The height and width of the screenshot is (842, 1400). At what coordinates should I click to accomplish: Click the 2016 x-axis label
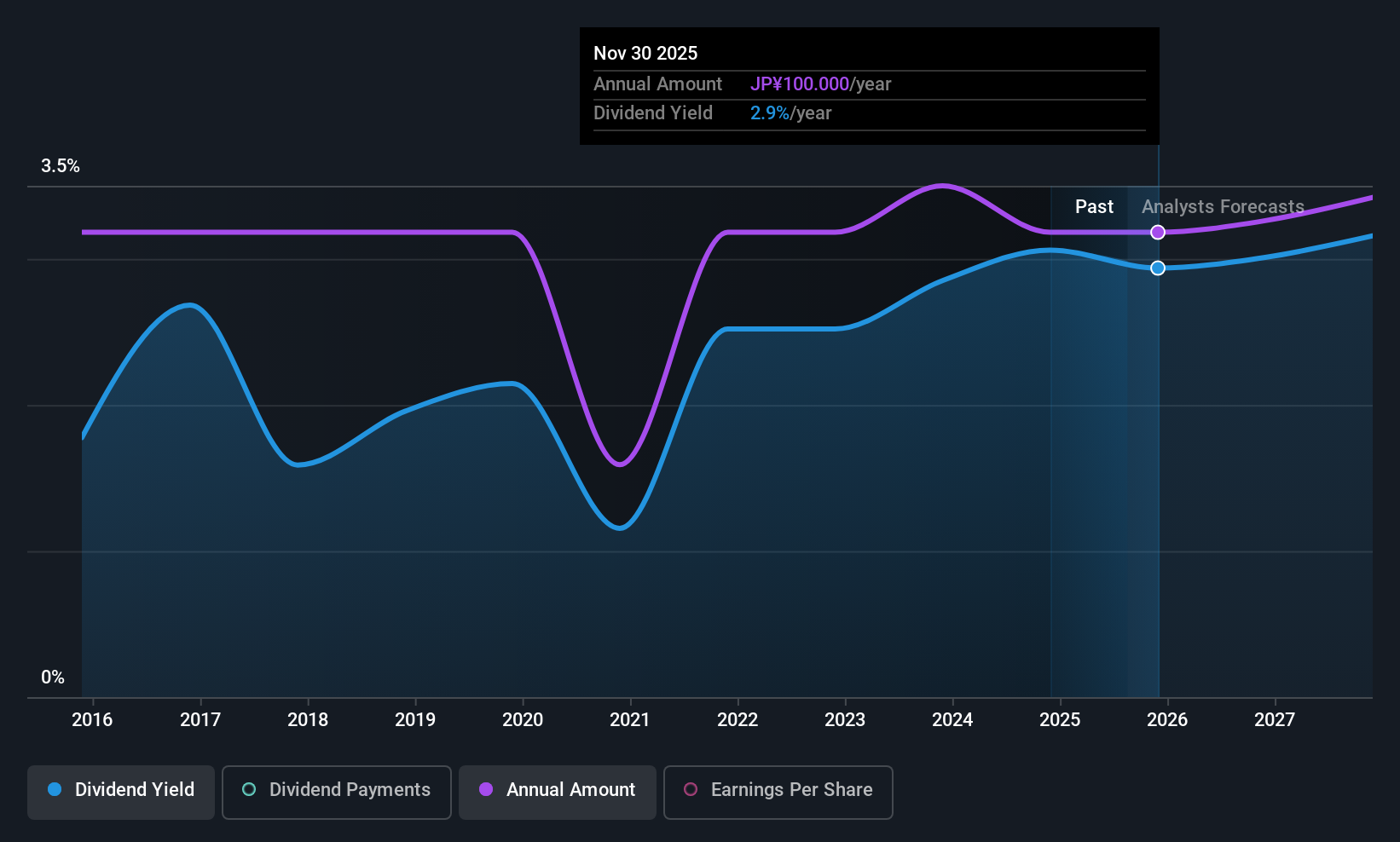pyautogui.click(x=92, y=720)
